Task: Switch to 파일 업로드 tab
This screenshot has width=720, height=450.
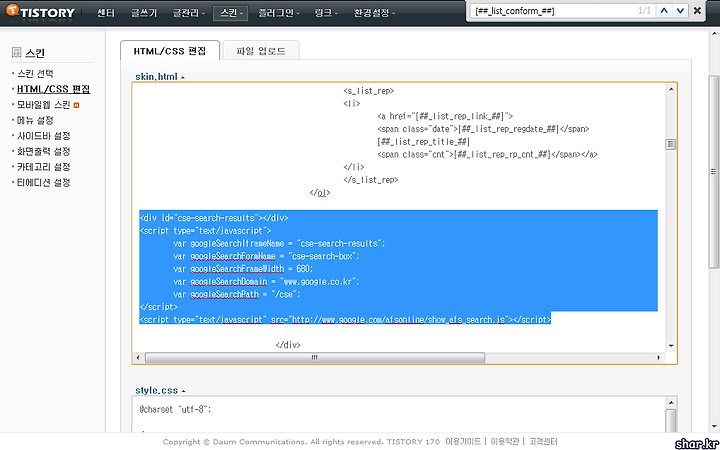Action: pos(261,51)
